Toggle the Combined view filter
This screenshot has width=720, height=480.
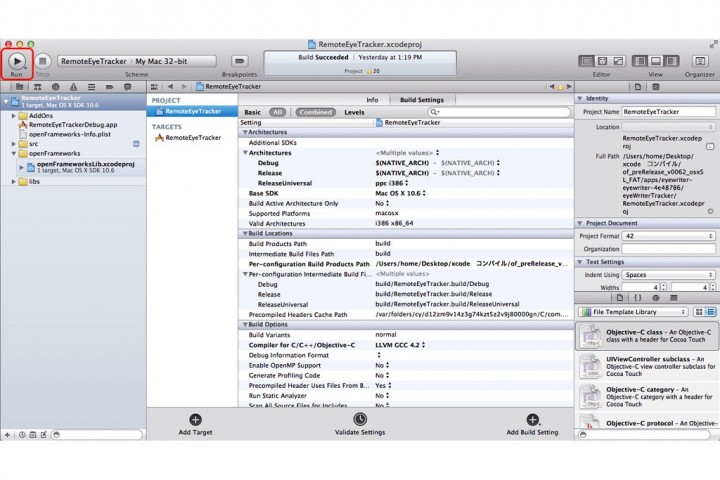coord(316,112)
